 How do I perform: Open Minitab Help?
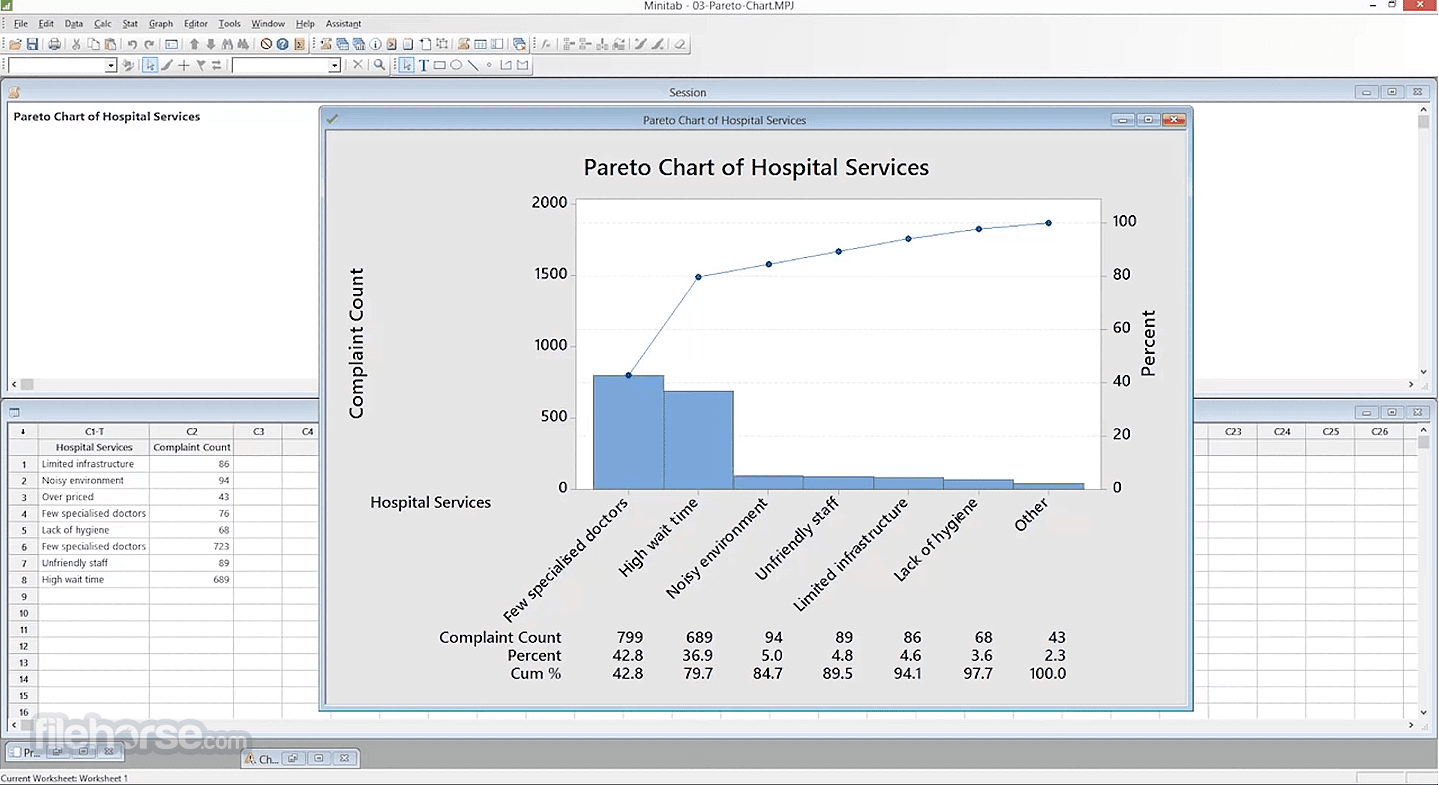point(284,44)
